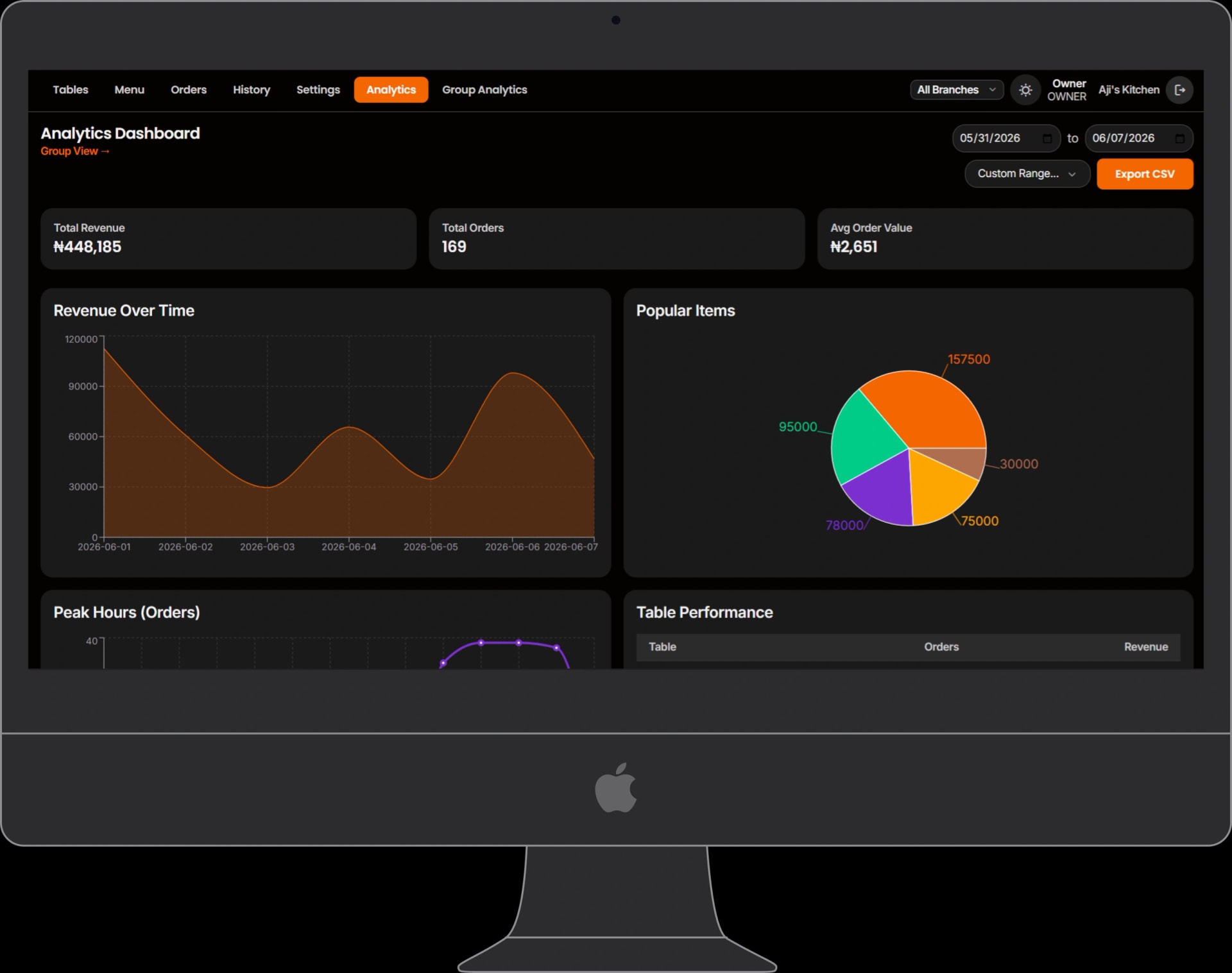Click the Owner OWNER user label

[x=1066, y=90]
